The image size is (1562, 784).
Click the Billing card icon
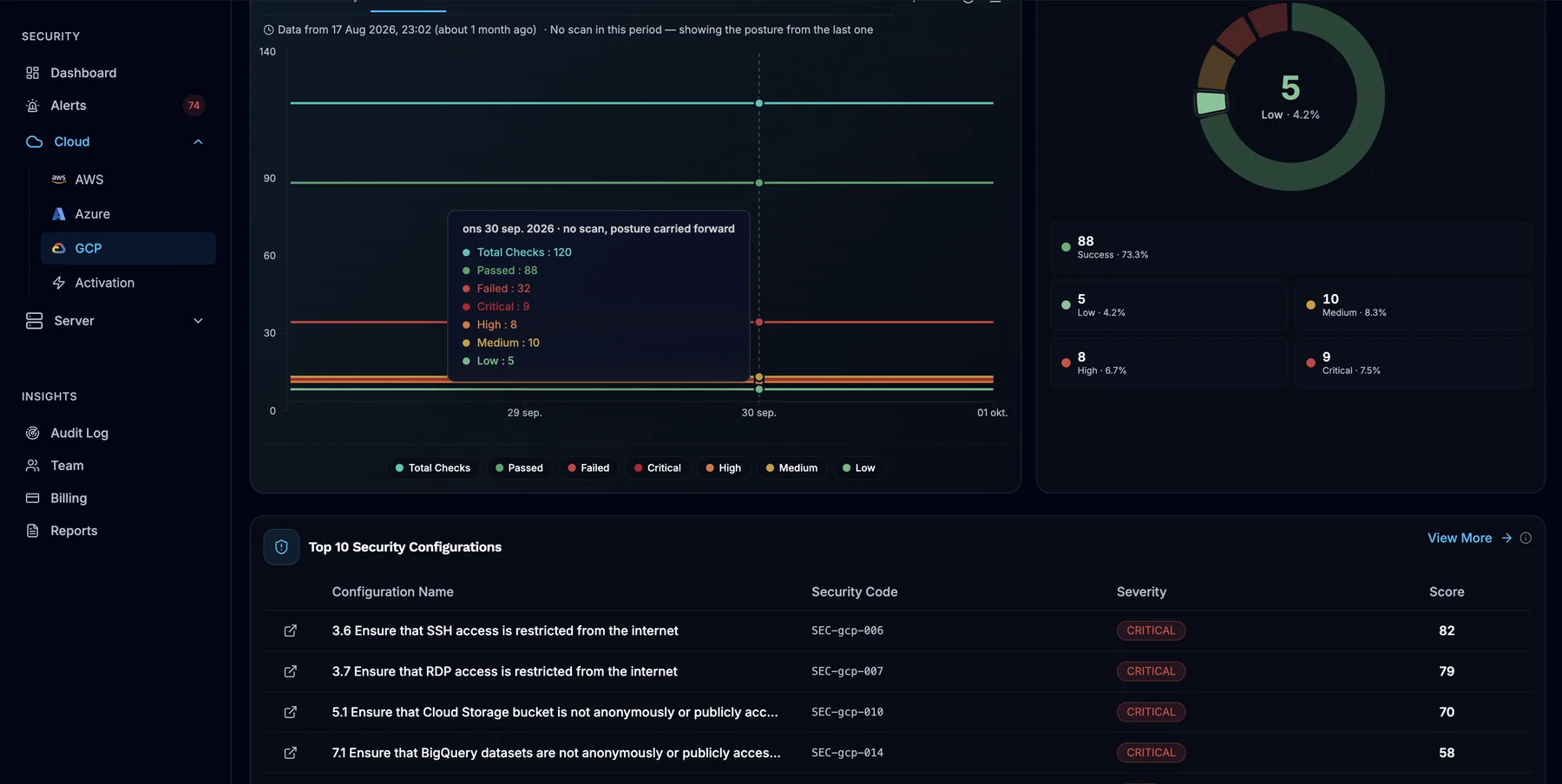pyautogui.click(x=33, y=498)
